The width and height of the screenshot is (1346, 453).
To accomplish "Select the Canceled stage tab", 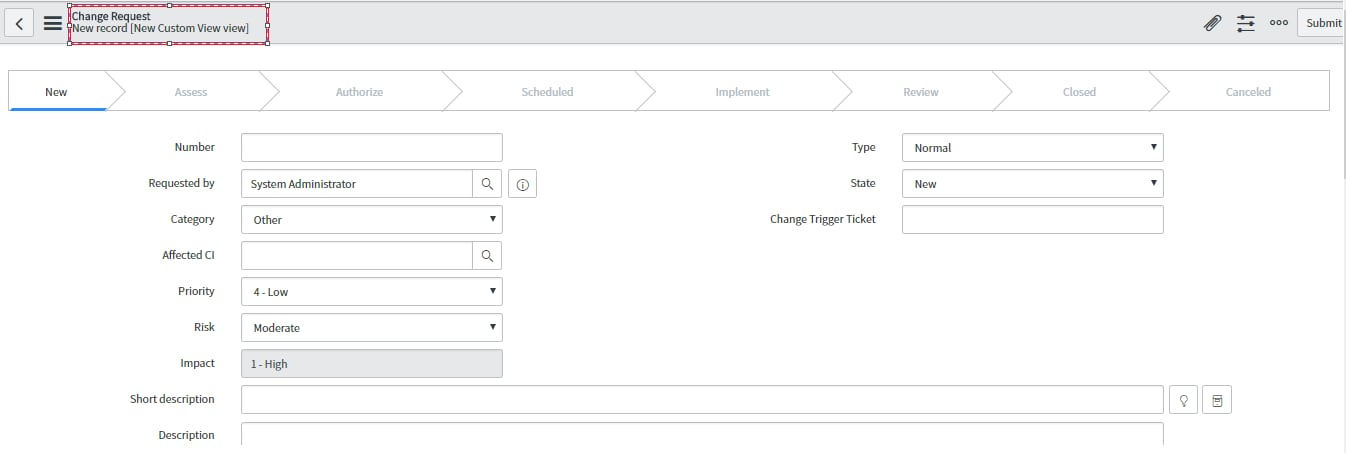I will (1248, 92).
